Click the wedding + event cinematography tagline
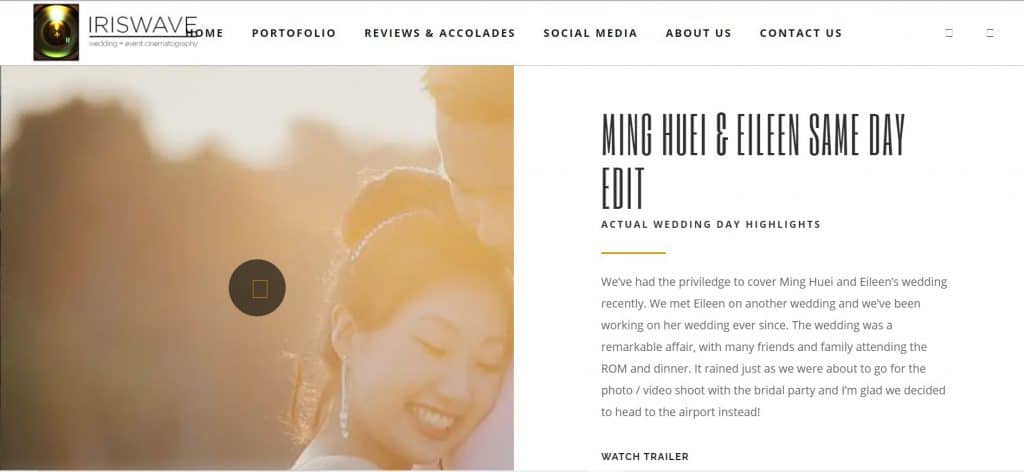The image size is (1024, 472). (x=143, y=44)
